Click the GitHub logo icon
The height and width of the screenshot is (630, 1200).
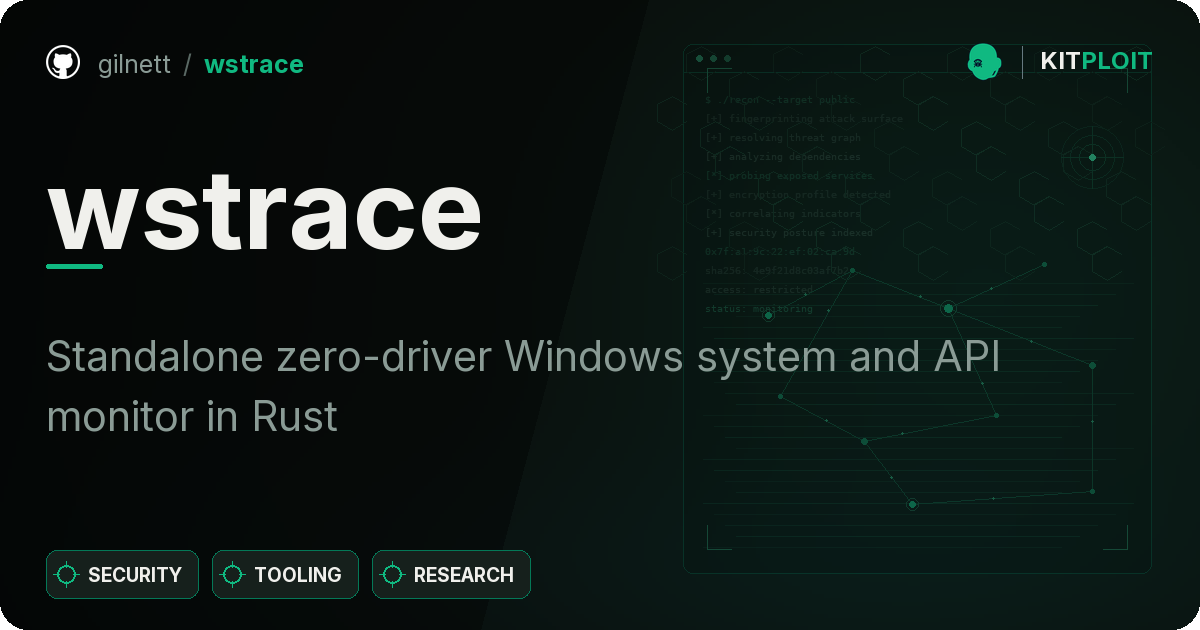pos(63,63)
